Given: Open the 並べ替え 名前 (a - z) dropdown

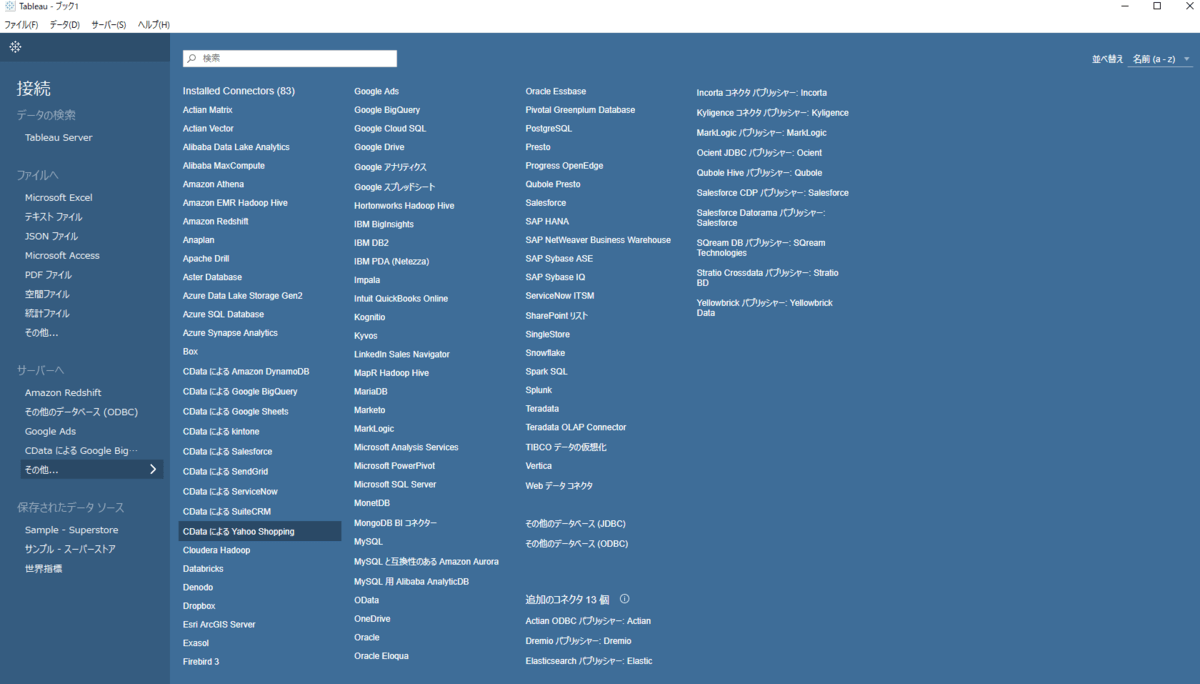Looking at the screenshot, I should 1160,59.
